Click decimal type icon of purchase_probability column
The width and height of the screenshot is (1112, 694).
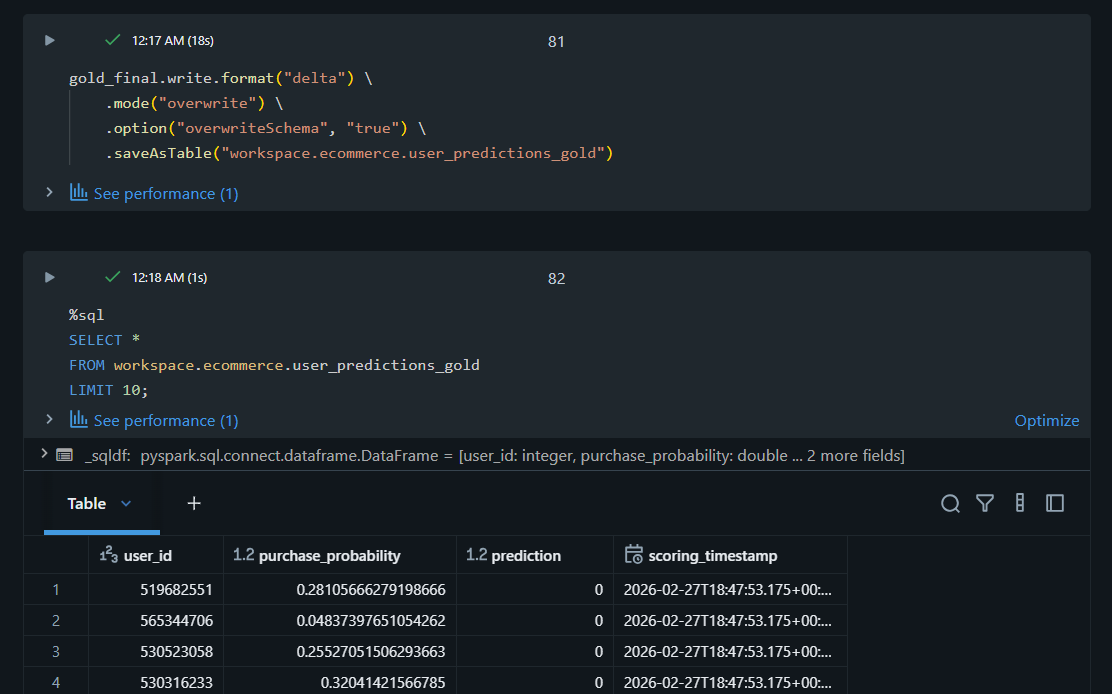click(x=243, y=555)
